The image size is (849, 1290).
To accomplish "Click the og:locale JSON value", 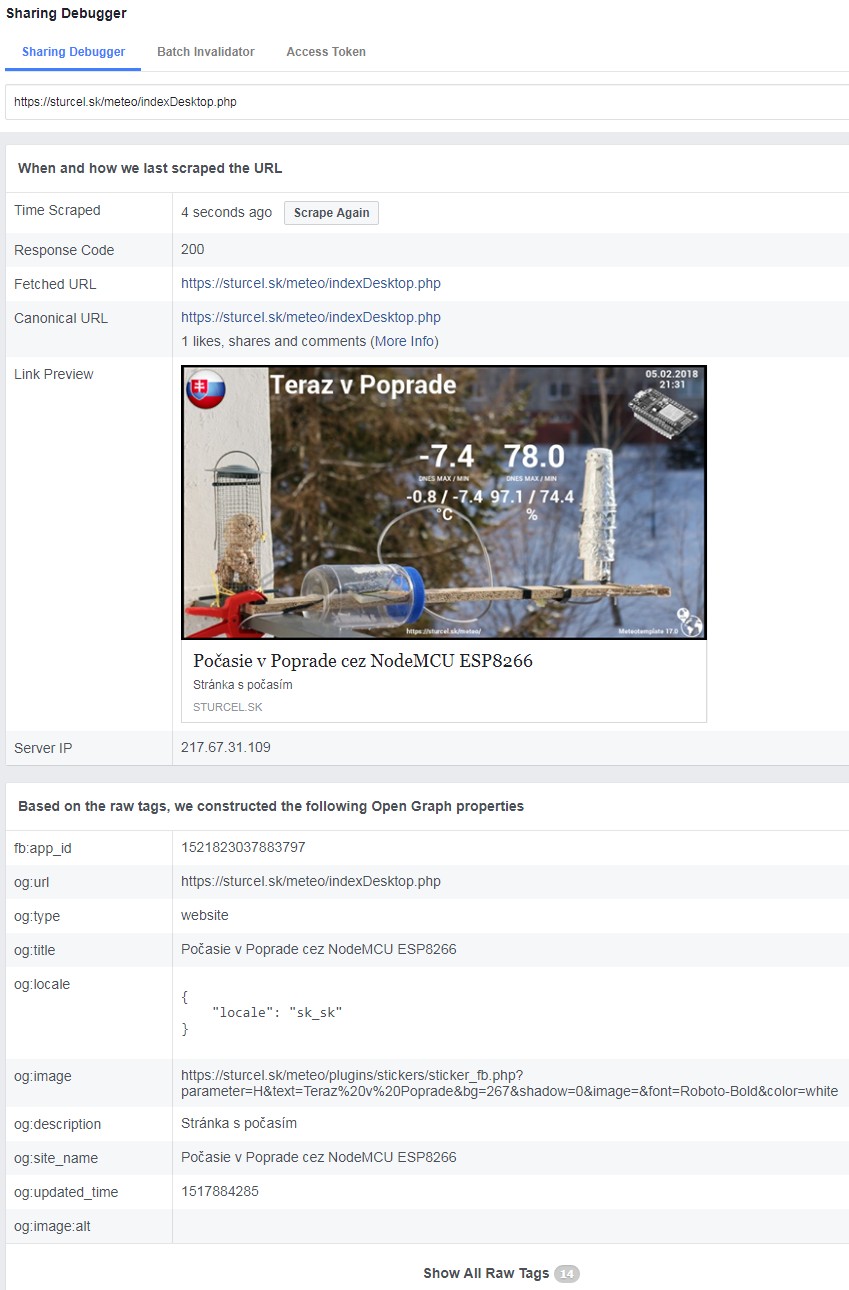I will coord(262,1013).
